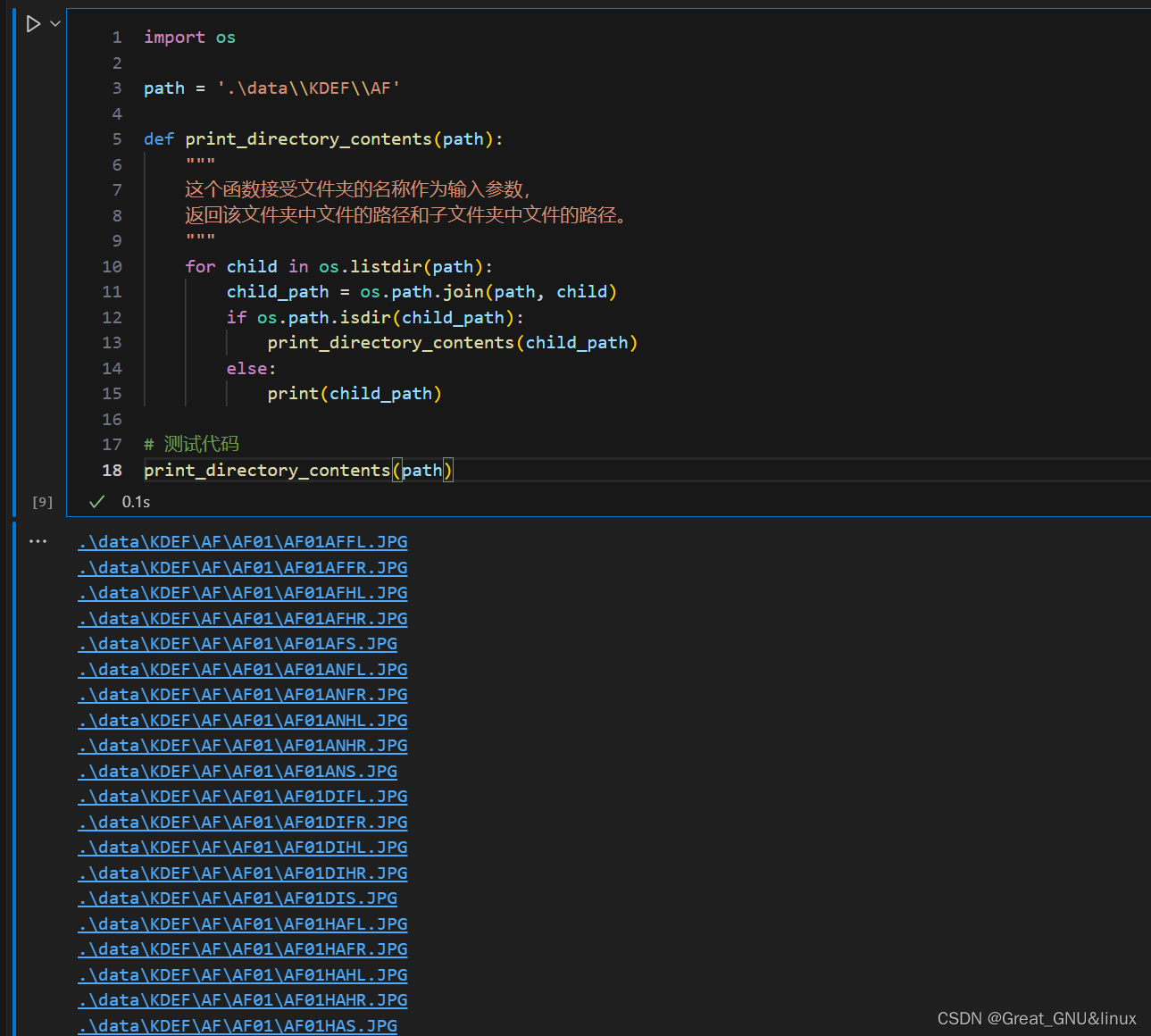The width and height of the screenshot is (1151, 1036).
Task: Click def print_directory_contents function name on line 5
Action: [308, 139]
